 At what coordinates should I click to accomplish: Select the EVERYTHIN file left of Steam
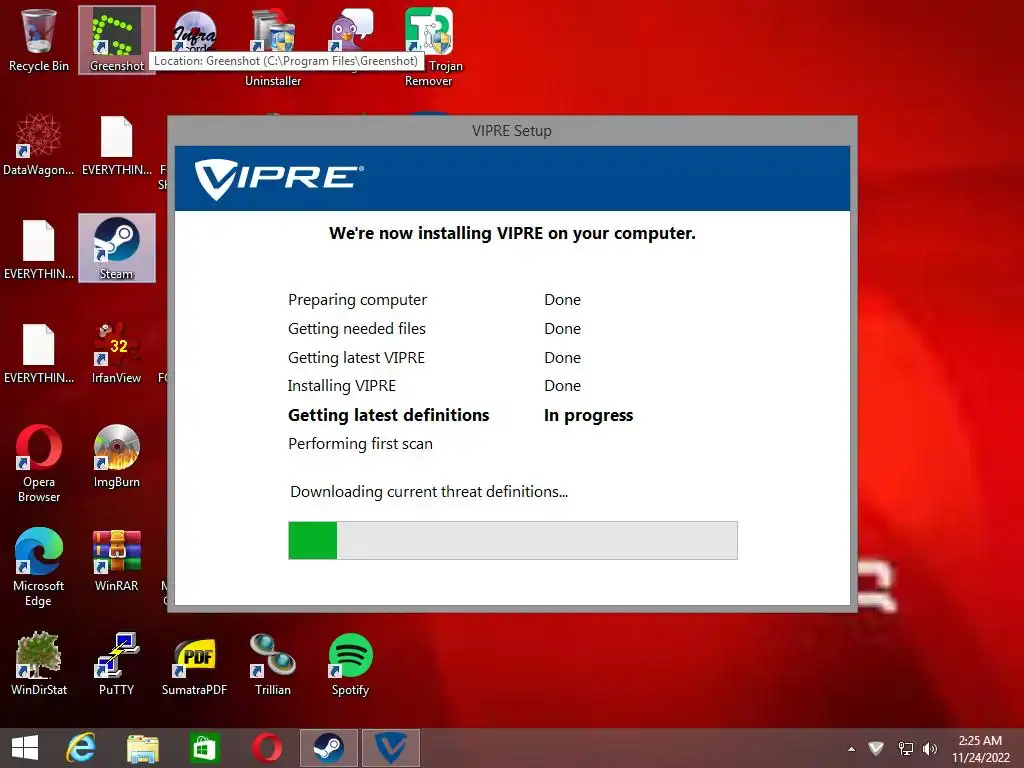point(39,249)
